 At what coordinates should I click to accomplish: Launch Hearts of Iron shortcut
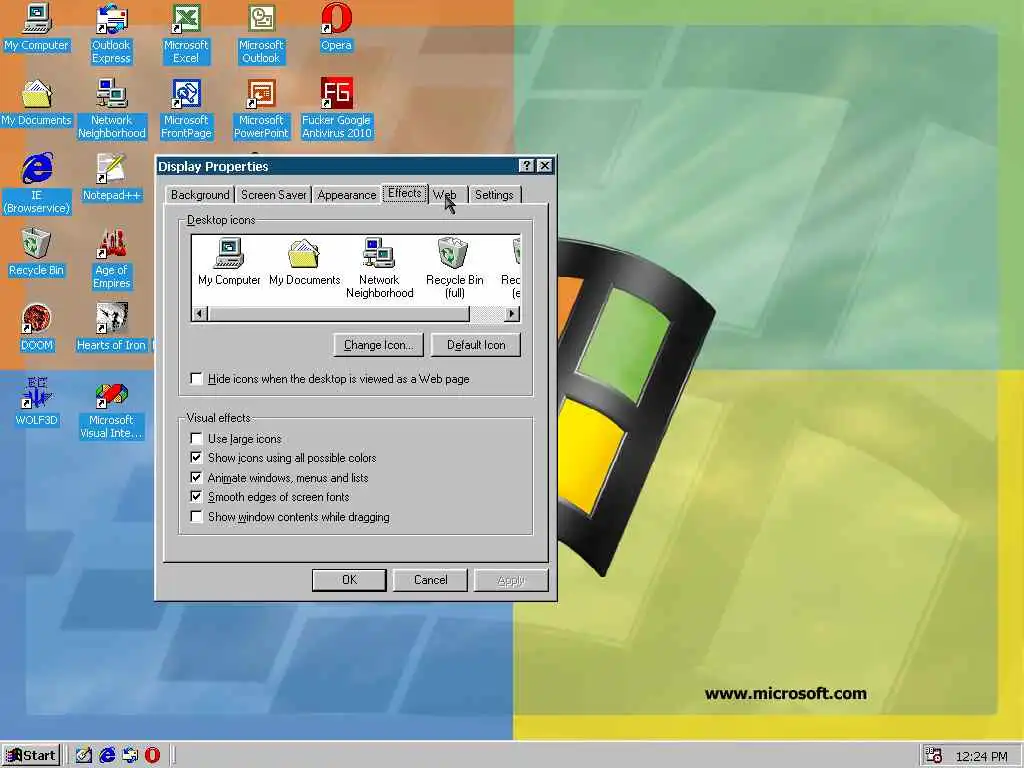(112, 328)
